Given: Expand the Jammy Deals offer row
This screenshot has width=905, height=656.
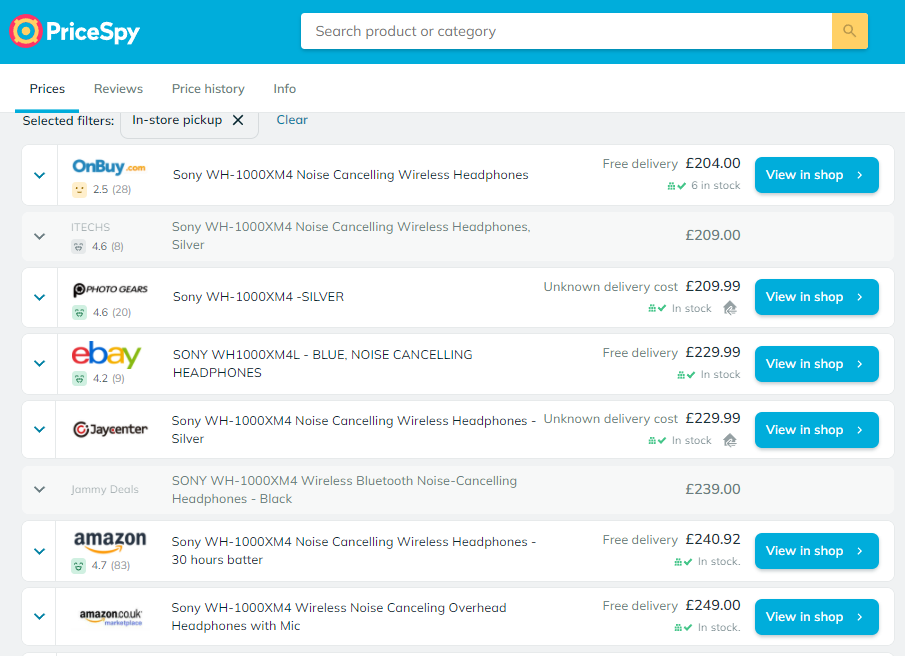Looking at the screenshot, I should (x=39, y=489).
